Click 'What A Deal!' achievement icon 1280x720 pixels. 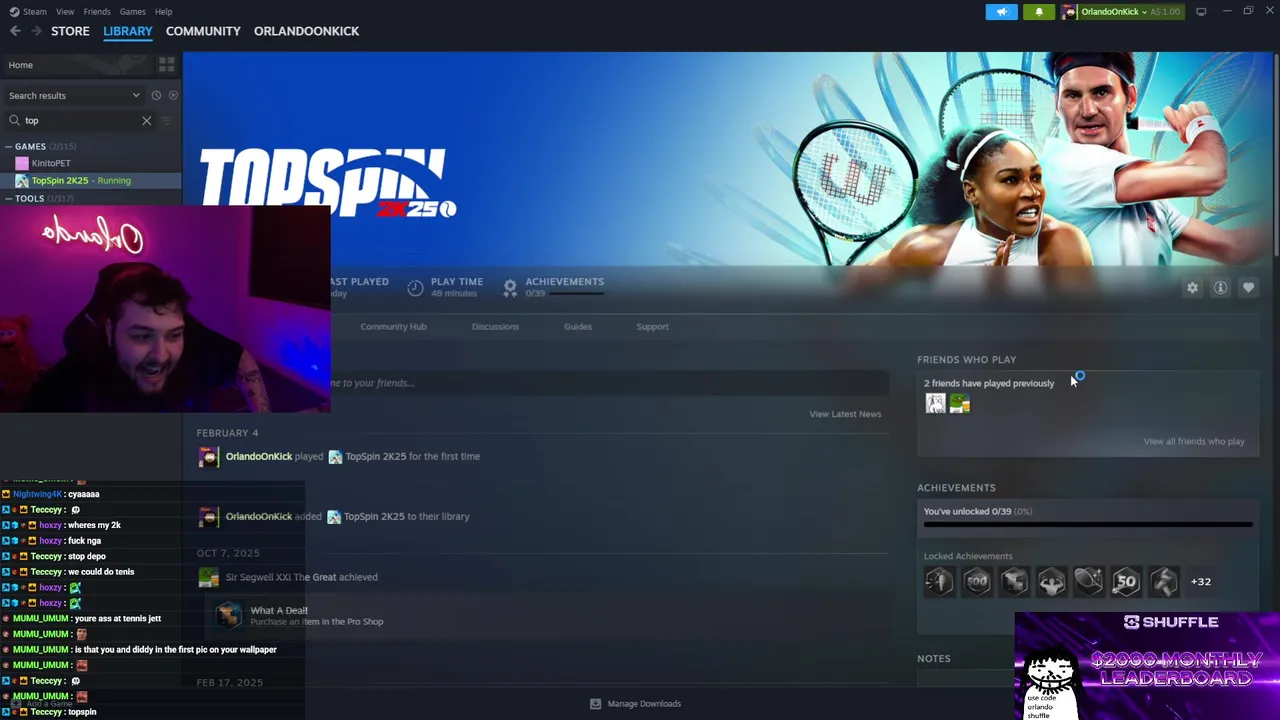pos(229,614)
